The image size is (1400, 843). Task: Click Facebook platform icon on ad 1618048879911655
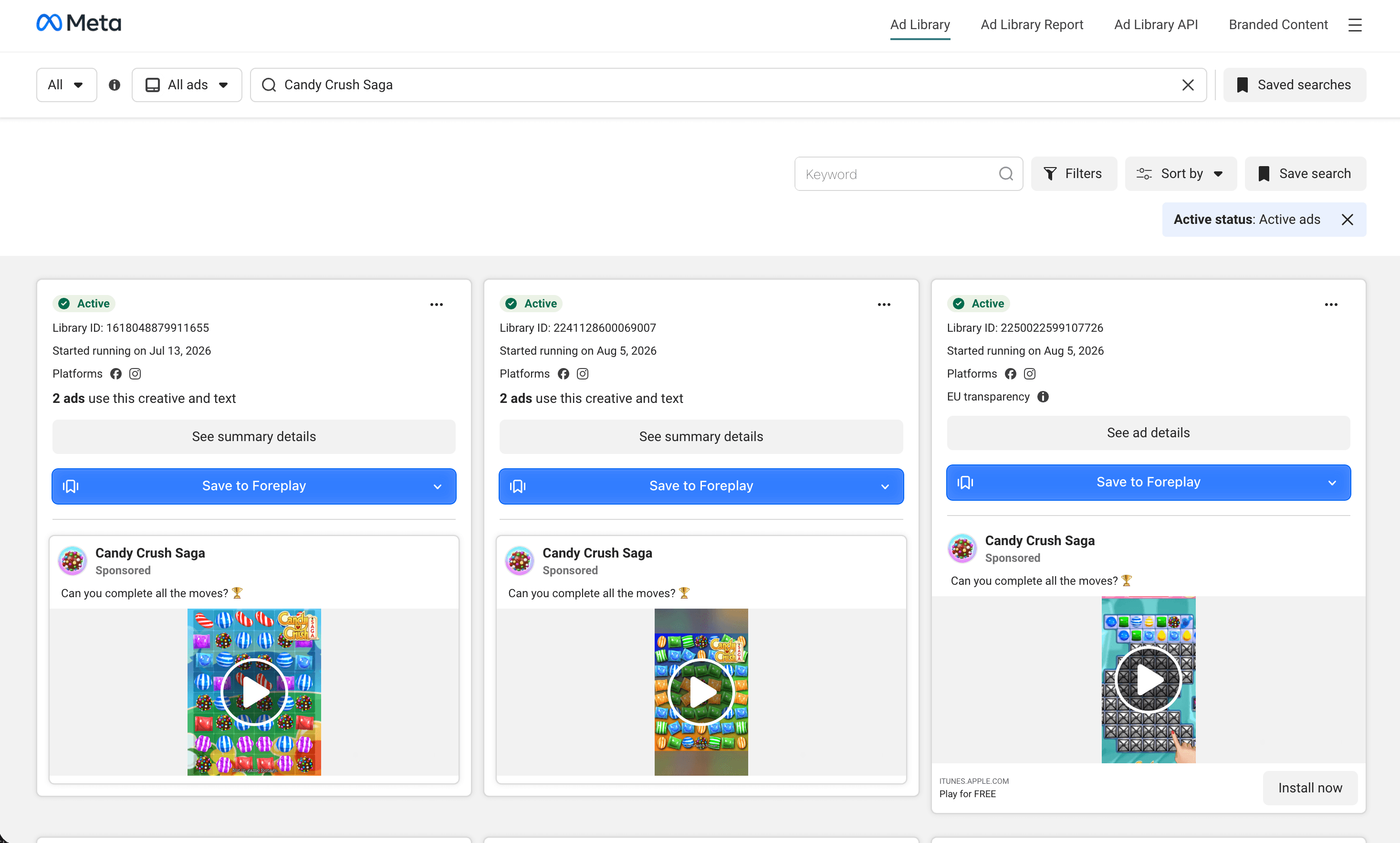pyautogui.click(x=116, y=374)
